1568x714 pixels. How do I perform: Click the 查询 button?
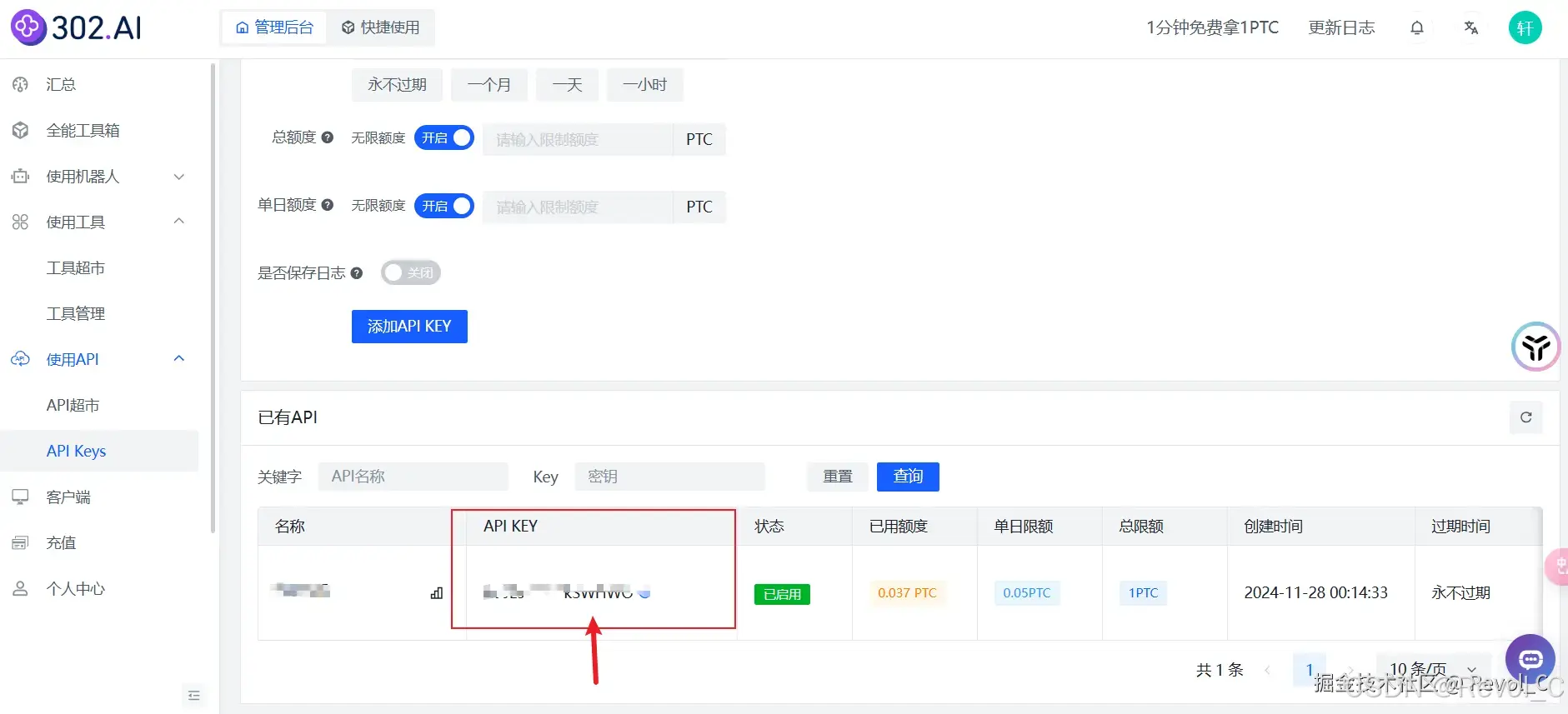[x=908, y=477]
